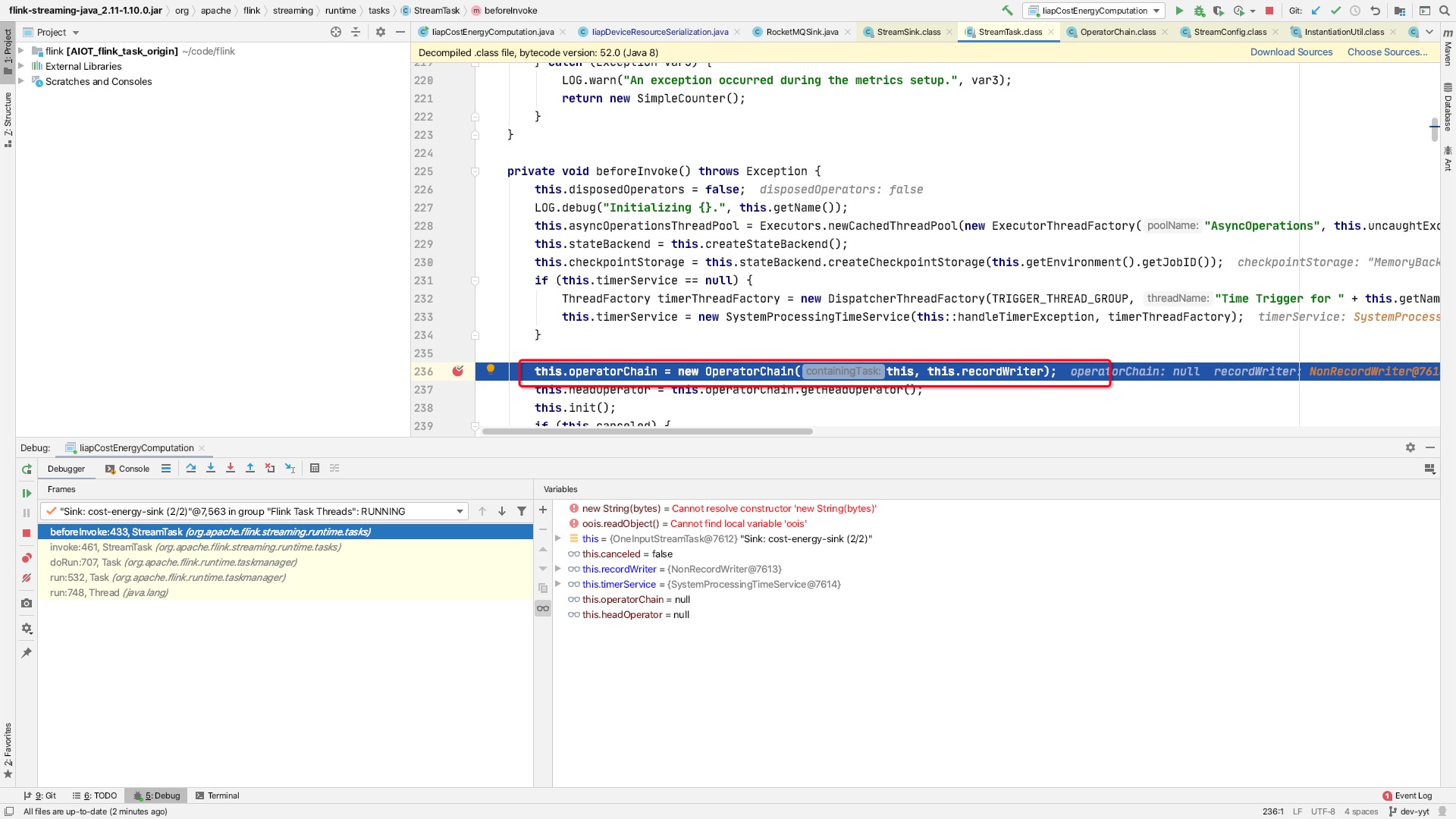This screenshot has width=1456, height=819.
Task: Toggle the Project tool window stripe button
Action: (8, 51)
